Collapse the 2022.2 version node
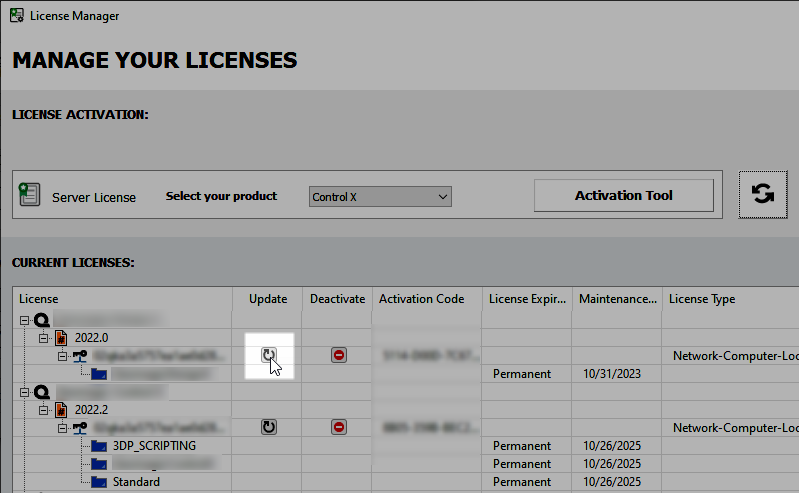 click(x=43, y=410)
